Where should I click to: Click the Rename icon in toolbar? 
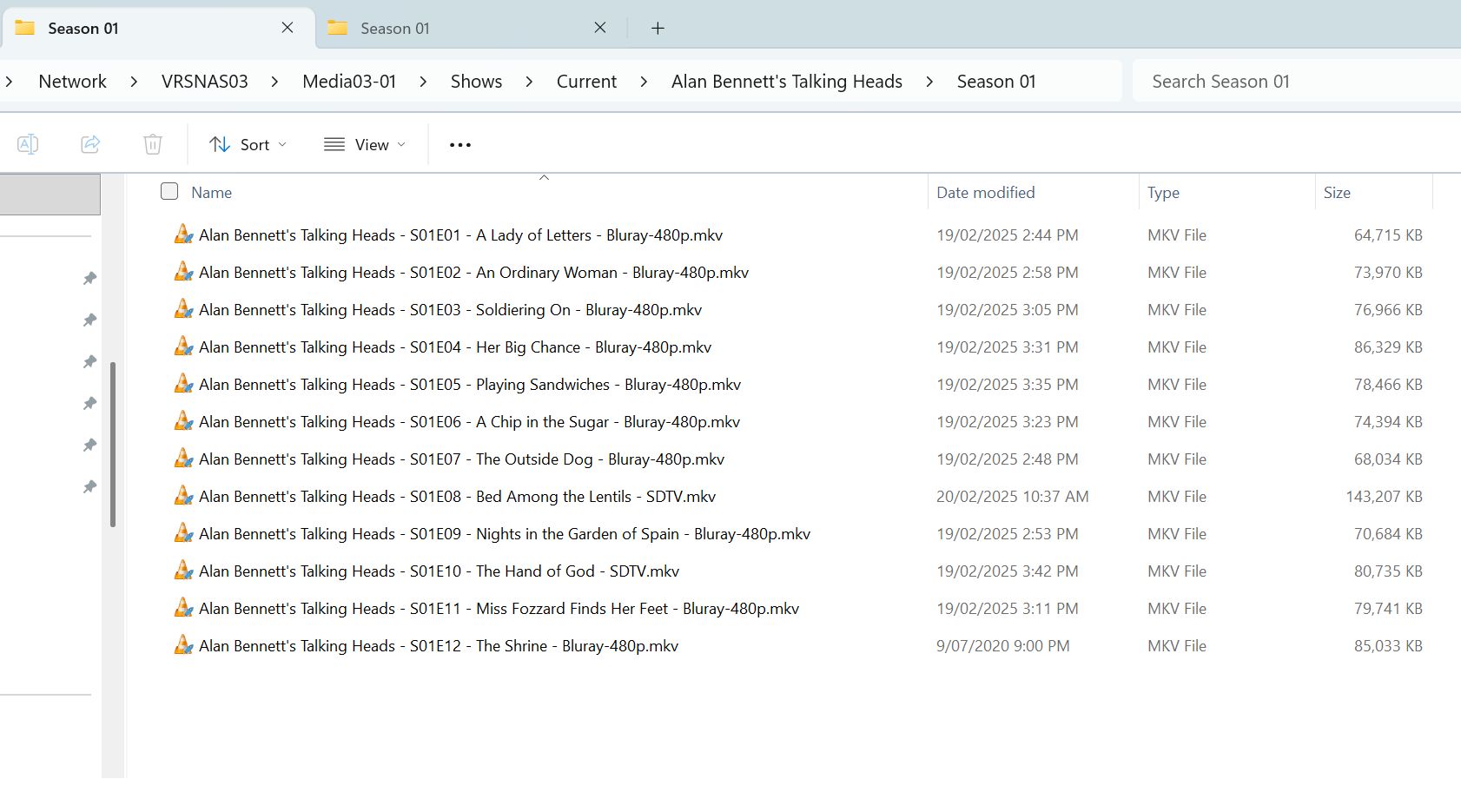28,144
